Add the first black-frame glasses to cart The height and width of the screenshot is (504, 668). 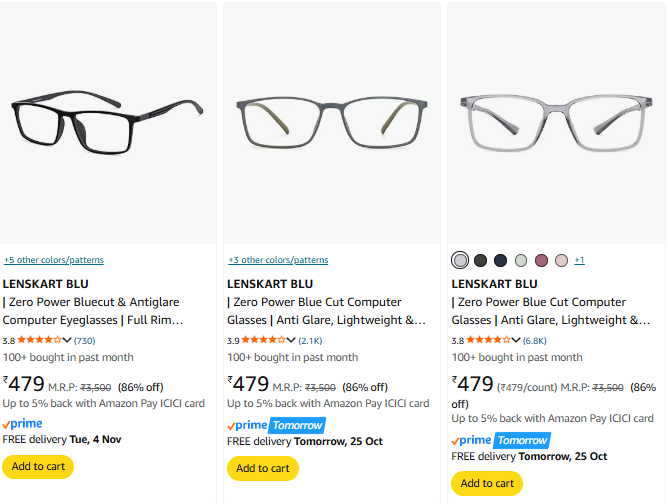38,466
